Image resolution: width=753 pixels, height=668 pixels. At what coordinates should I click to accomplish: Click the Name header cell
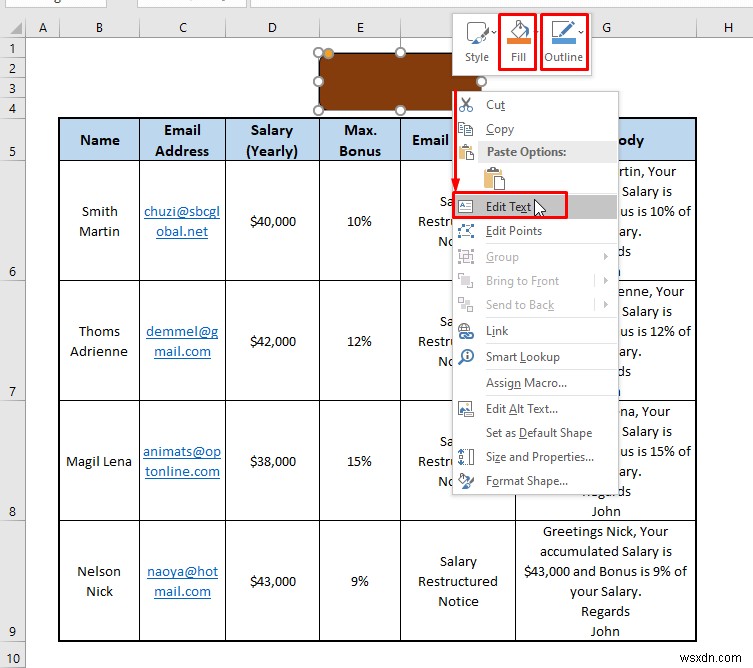pos(99,140)
